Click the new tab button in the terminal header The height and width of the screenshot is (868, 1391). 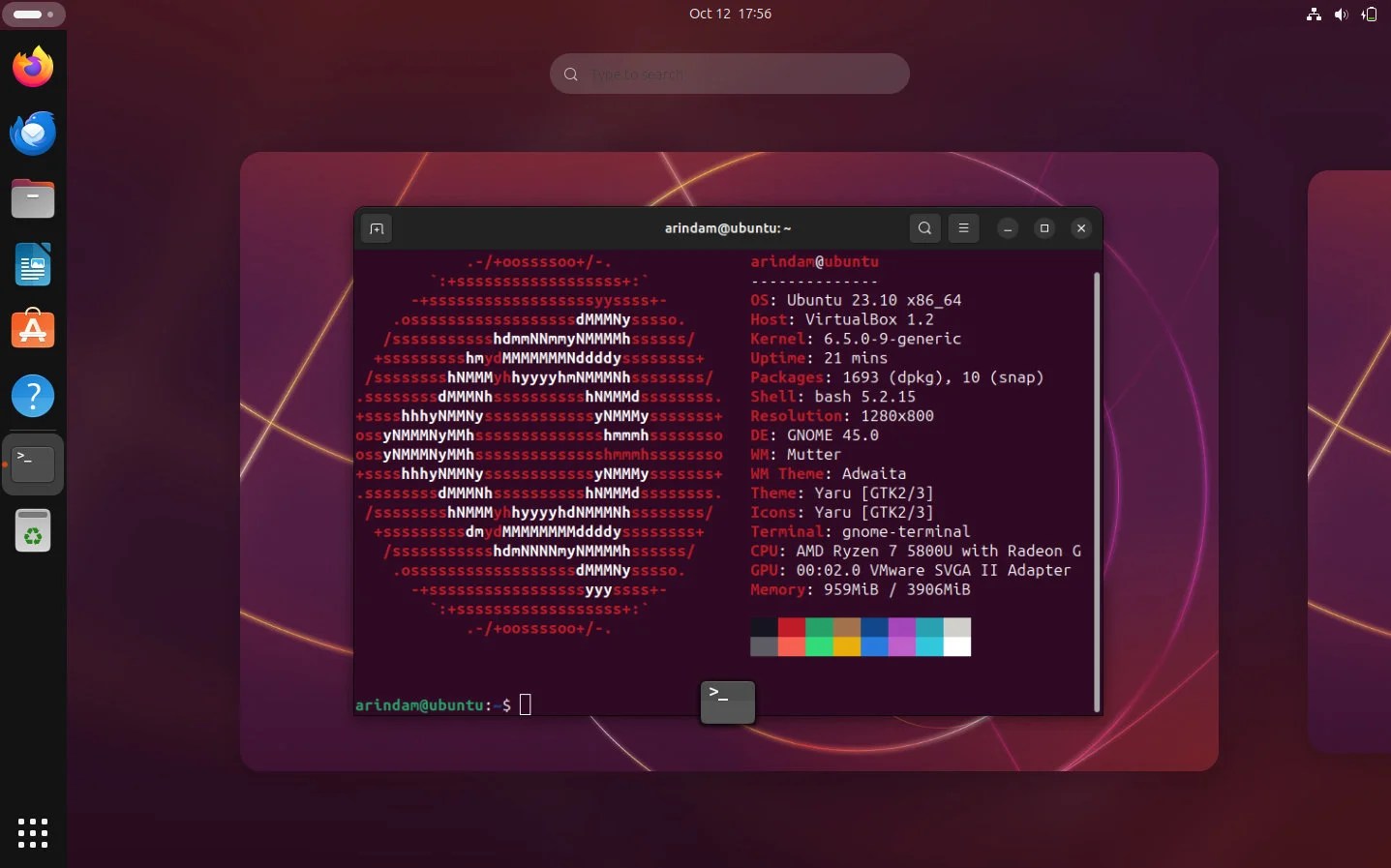[x=377, y=228]
